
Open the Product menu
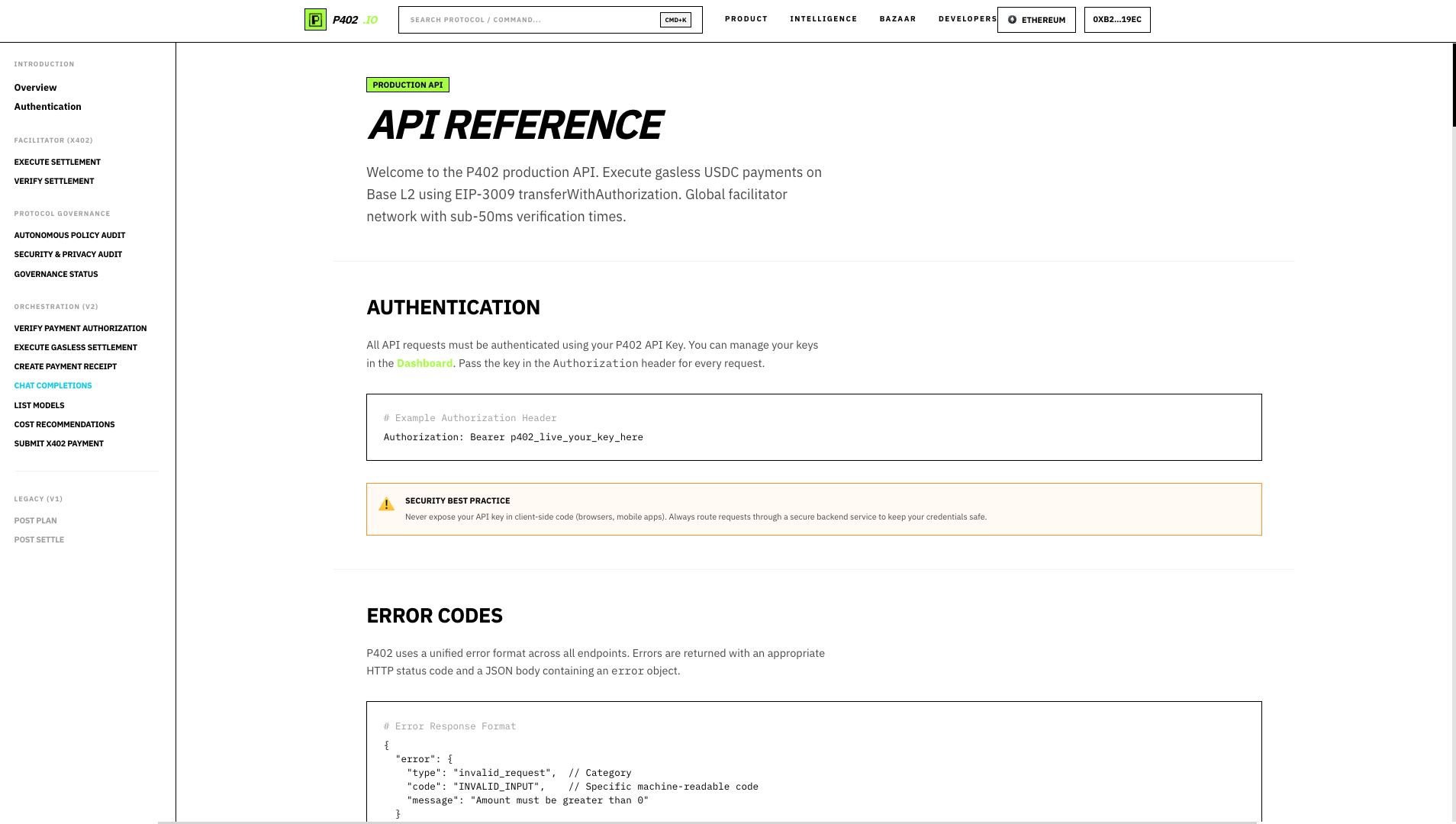746,18
